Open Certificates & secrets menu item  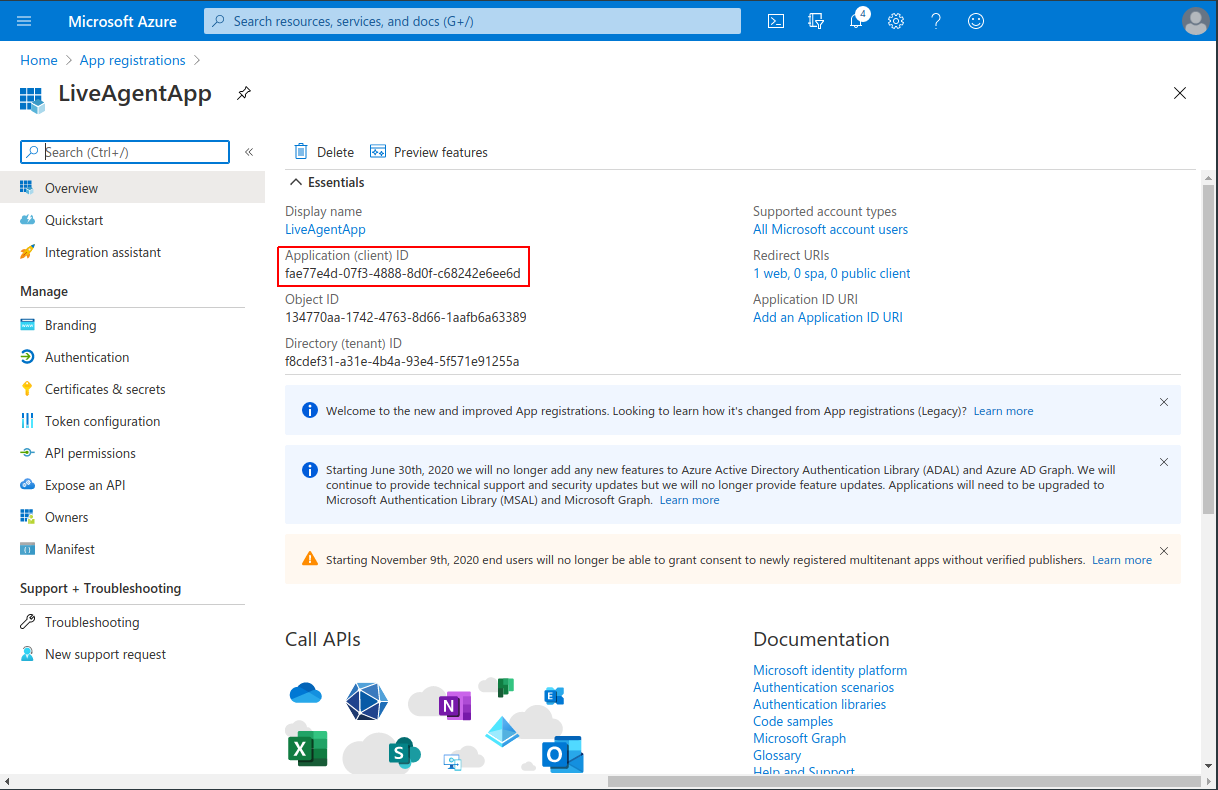[104, 389]
